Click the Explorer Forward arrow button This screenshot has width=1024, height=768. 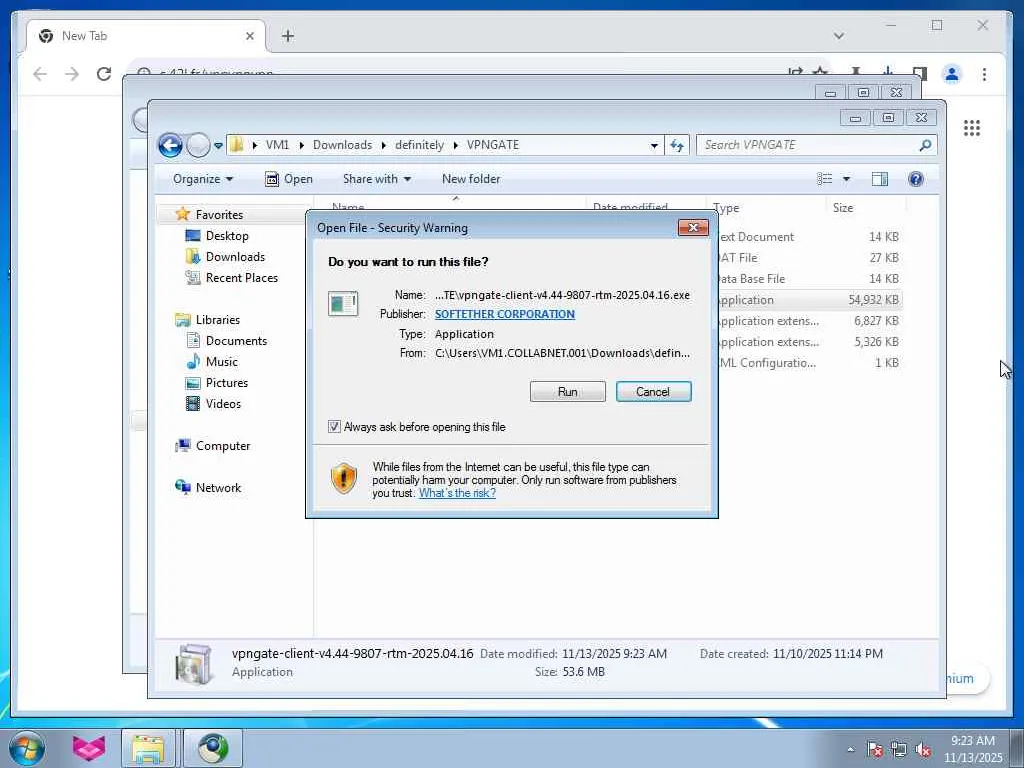pos(198,145)
